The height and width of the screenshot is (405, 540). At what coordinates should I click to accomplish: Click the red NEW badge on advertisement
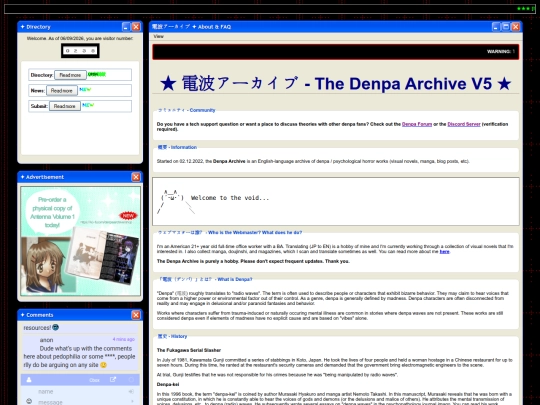click(x=128, y=216)
